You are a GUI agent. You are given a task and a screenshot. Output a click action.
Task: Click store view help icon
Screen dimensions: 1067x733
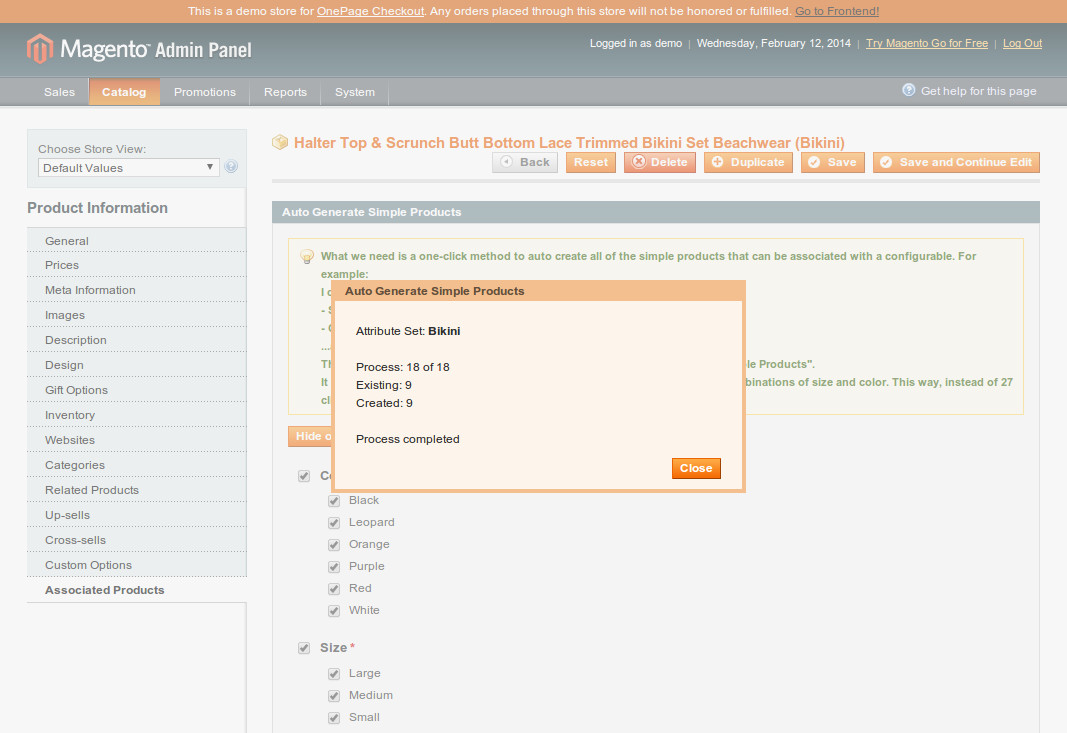231,167
